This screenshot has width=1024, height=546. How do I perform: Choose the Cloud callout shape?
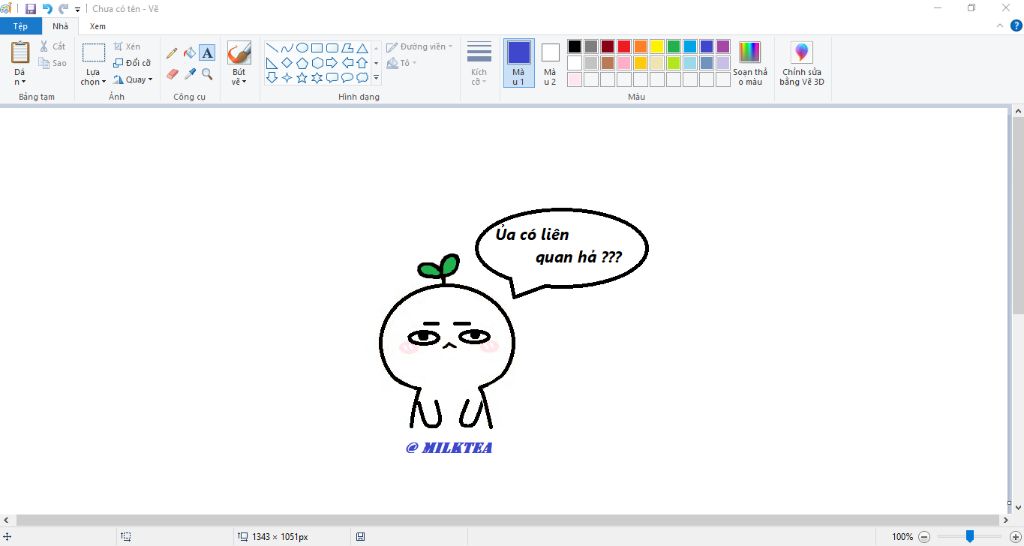click(x=362, y=78)
